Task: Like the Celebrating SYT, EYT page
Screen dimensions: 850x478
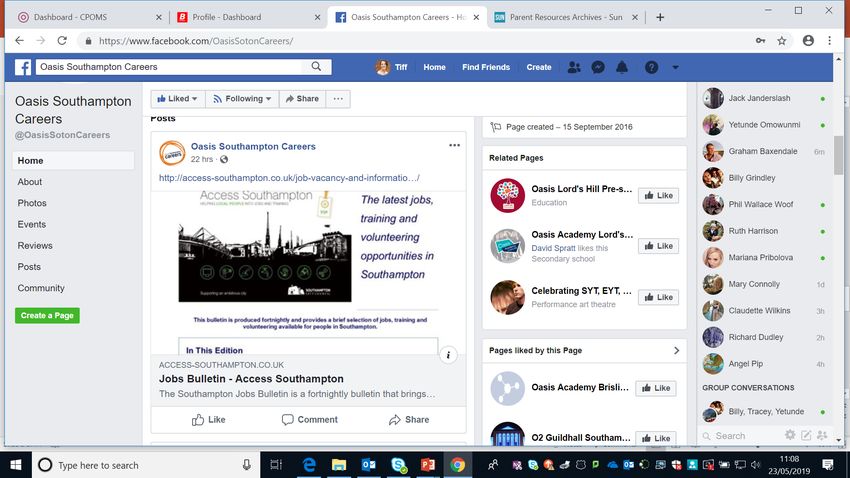Action: [659, 298]
